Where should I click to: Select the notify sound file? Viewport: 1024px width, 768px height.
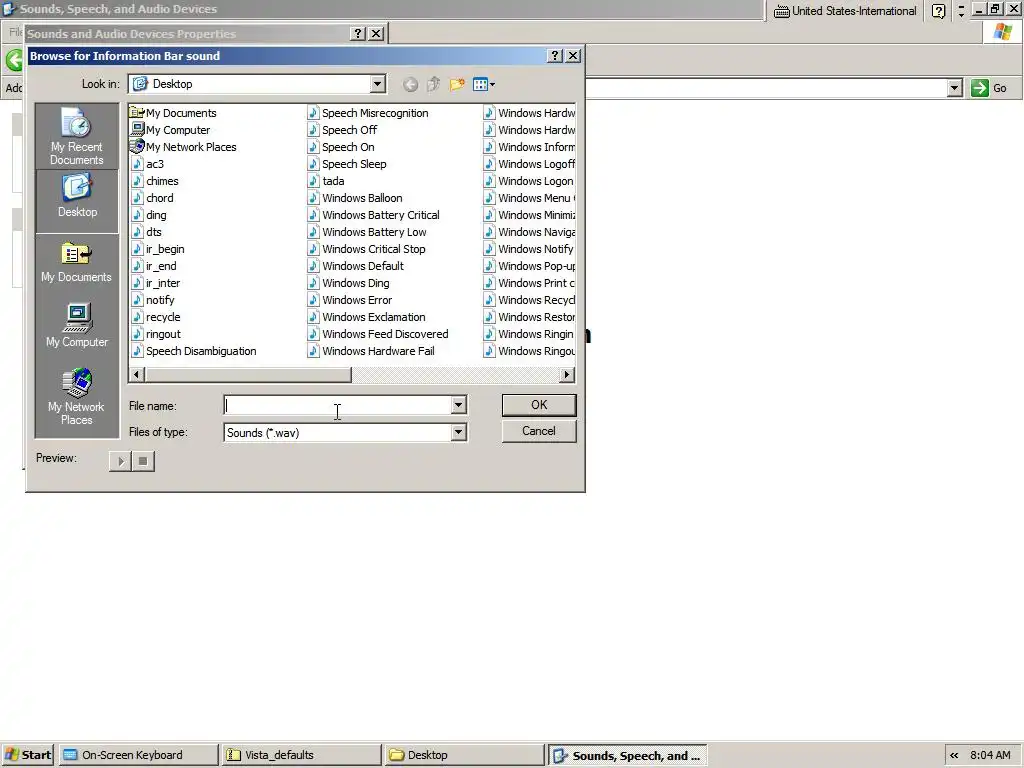click(153, 300)
